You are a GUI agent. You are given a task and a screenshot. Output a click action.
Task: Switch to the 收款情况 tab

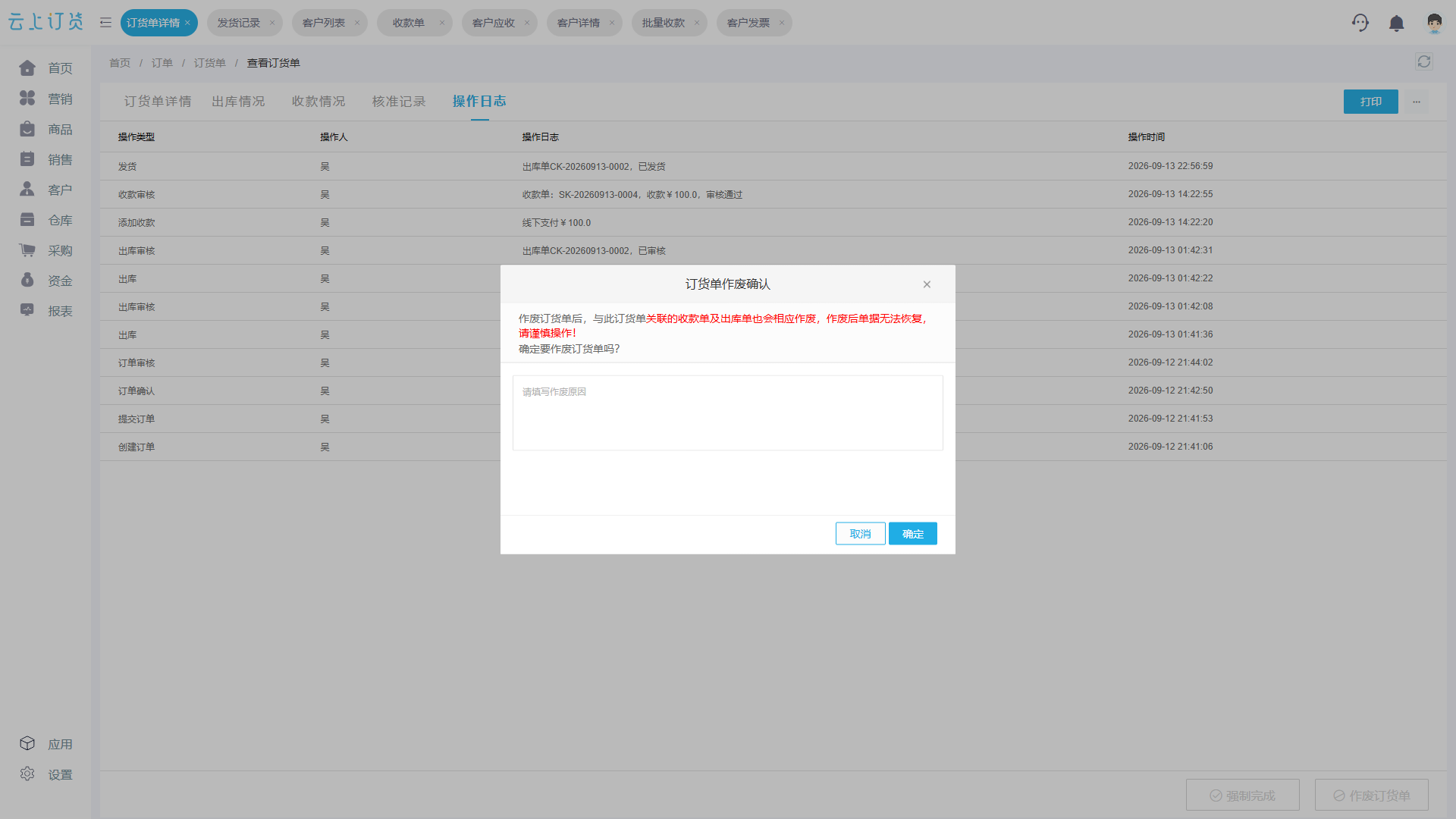tap(318, 102)
